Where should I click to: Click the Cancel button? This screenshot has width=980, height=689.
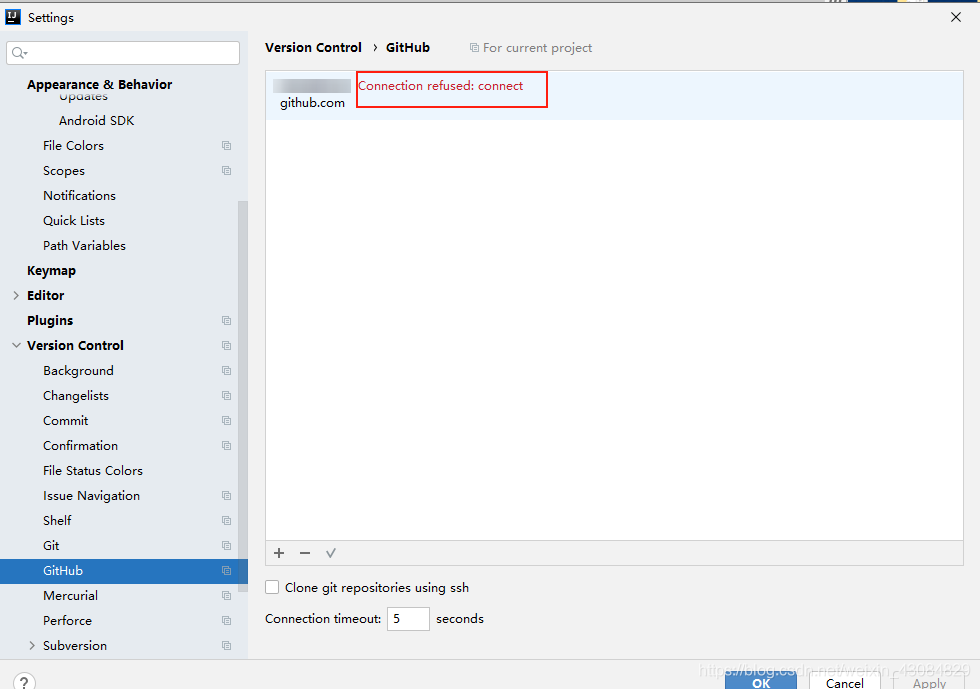844,680
